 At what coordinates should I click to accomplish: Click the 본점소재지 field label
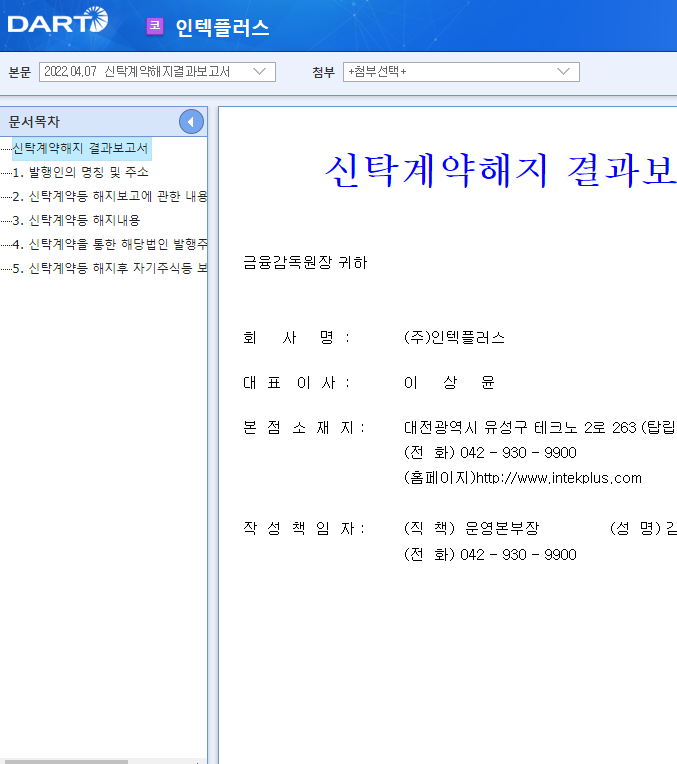(304, 427)
